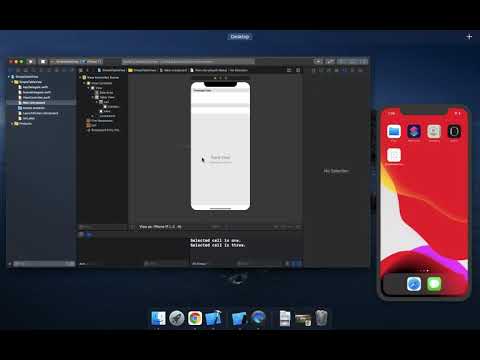Select Assets.xcassets in project navigator
This screenshot has height=360, width=480.
34,108
